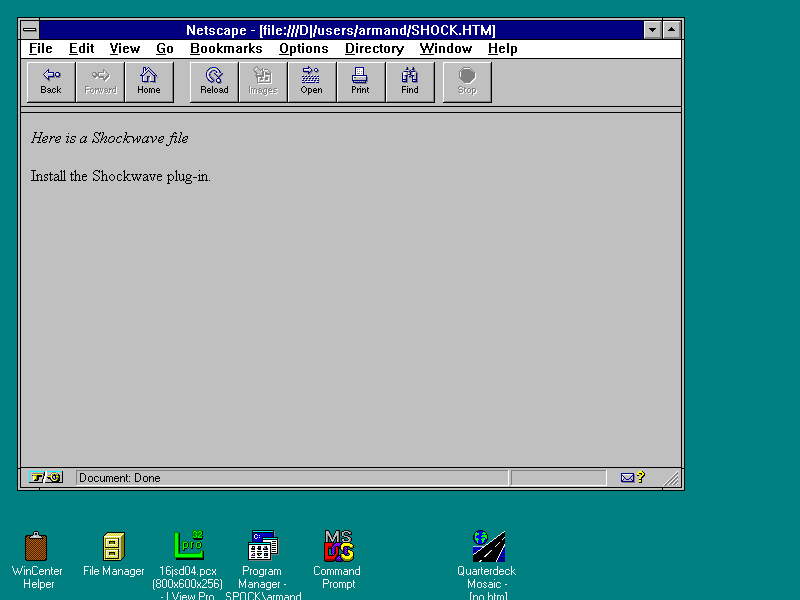Click the Netscape window title bar
The image size is (800, 600).
click(340, 30)
